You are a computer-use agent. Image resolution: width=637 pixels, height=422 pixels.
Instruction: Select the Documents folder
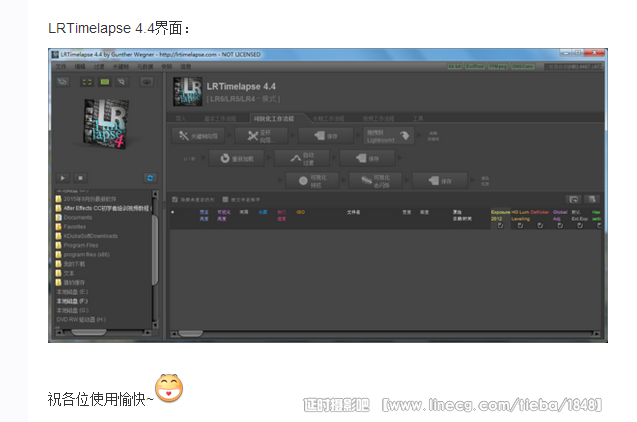(x=74, y=218)
